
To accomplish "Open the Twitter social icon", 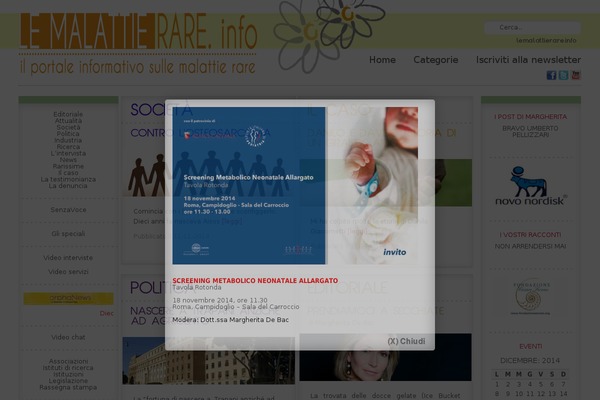I will [x=563, y=75].
